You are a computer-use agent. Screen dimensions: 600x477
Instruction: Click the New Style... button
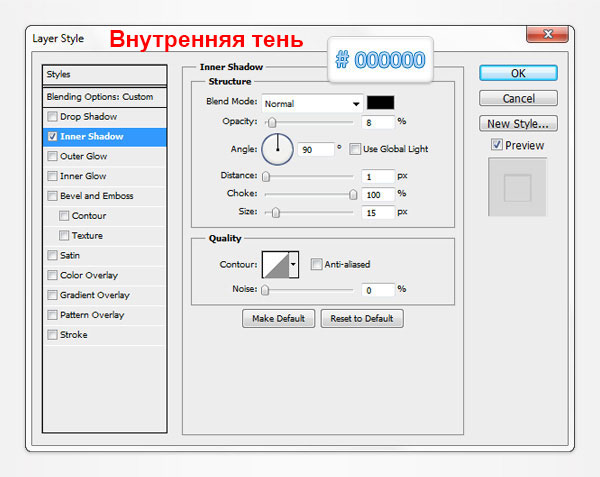coord(518,124)
